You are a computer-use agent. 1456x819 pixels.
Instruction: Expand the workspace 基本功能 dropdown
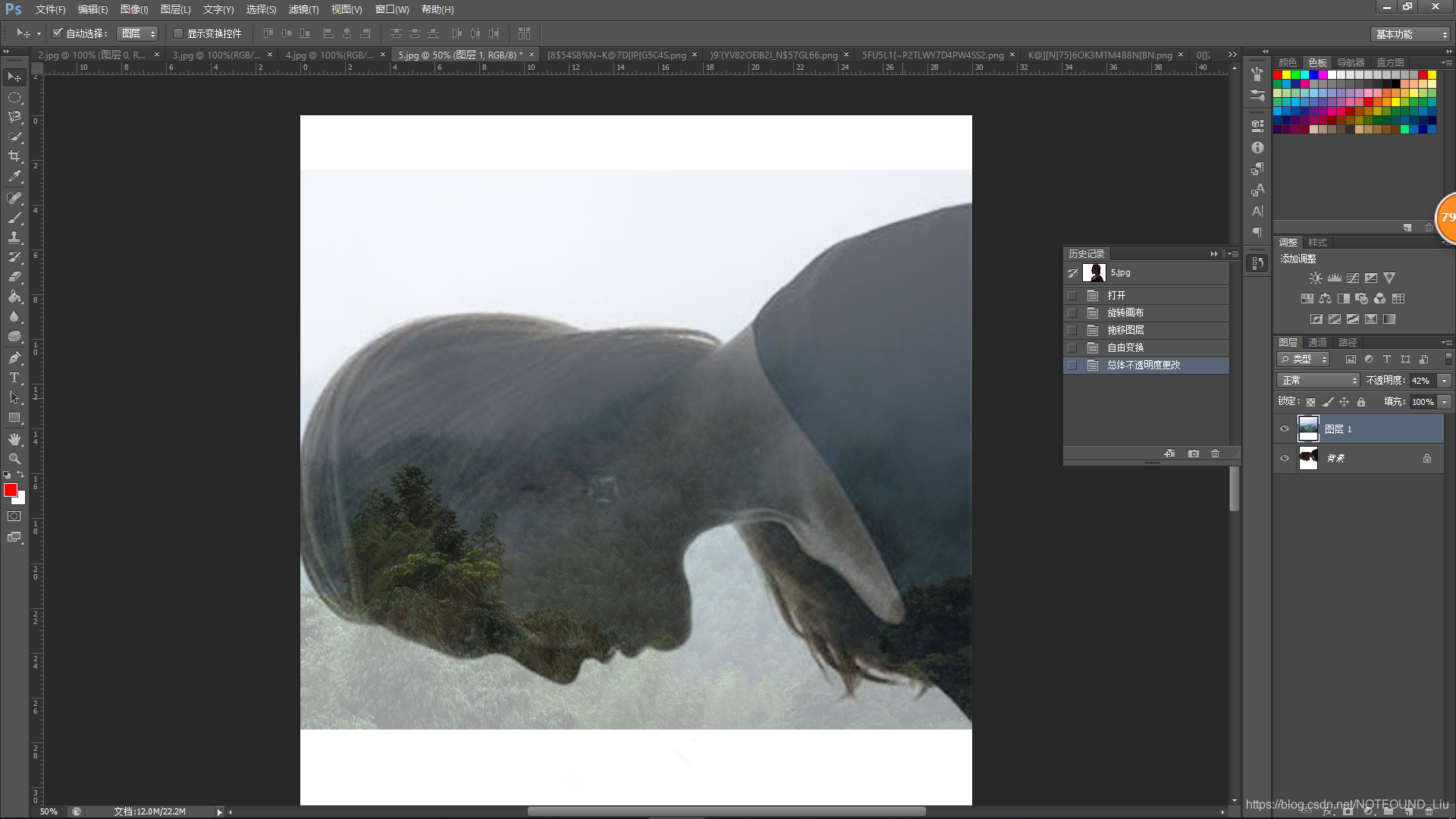(x=1411, y=34)
